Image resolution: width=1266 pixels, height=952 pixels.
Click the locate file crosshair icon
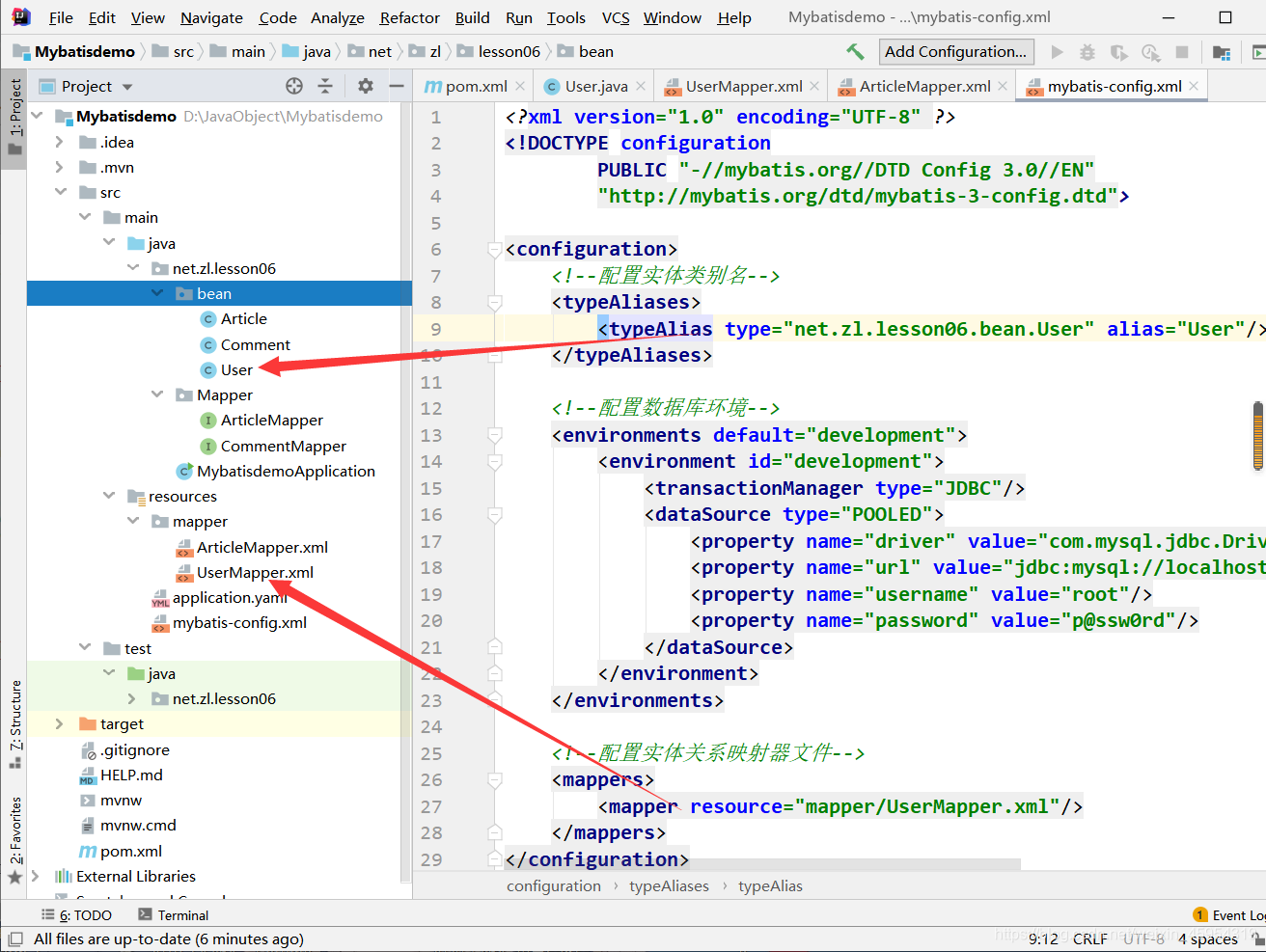[x=294, y=86]
